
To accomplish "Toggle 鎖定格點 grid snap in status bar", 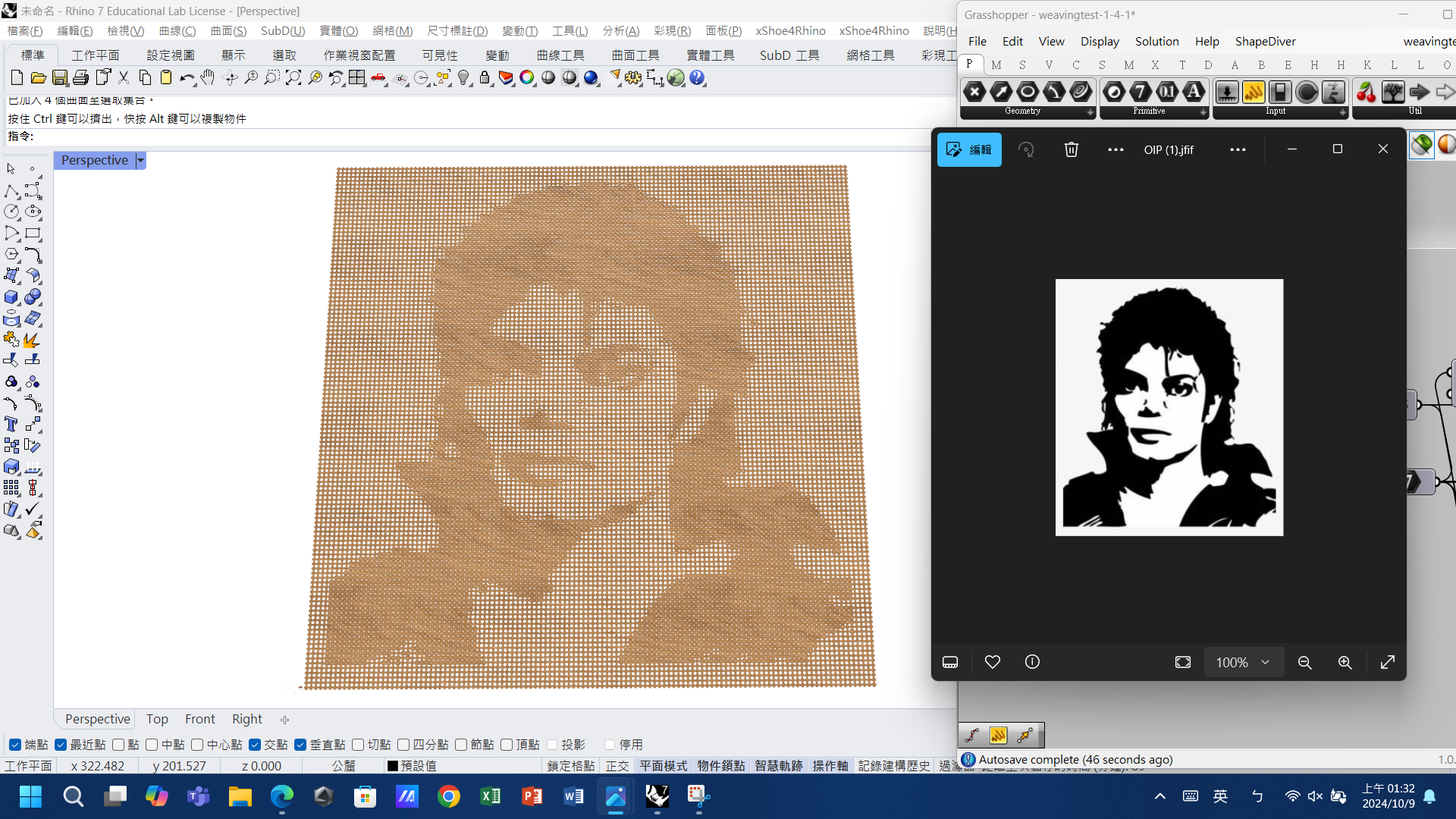I will pos(571,766).
